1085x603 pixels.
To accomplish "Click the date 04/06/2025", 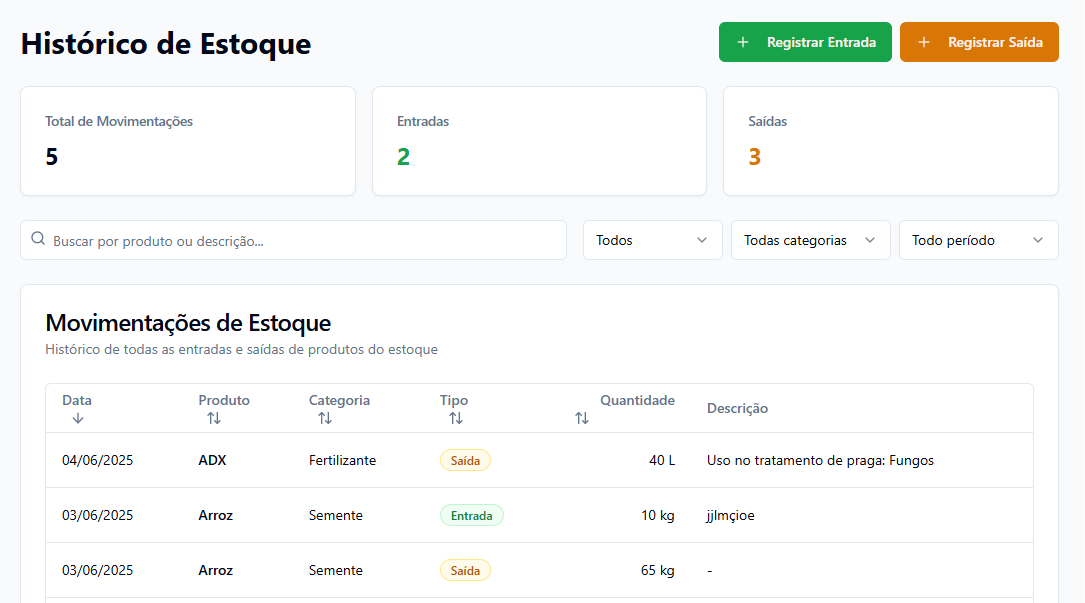I will pyautogui.click(x=98, y=460).
